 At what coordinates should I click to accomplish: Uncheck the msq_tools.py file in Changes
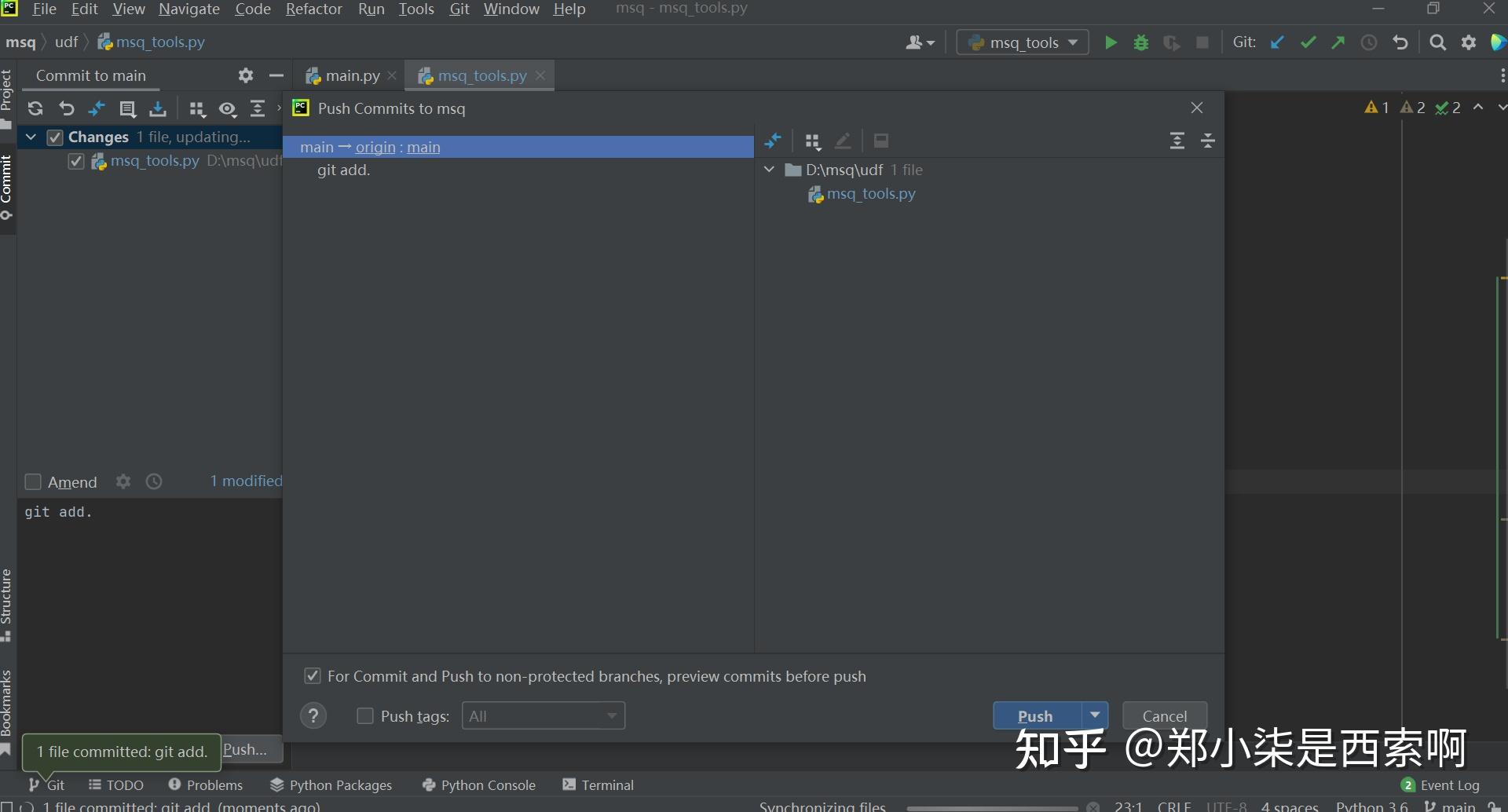point(75,161)
